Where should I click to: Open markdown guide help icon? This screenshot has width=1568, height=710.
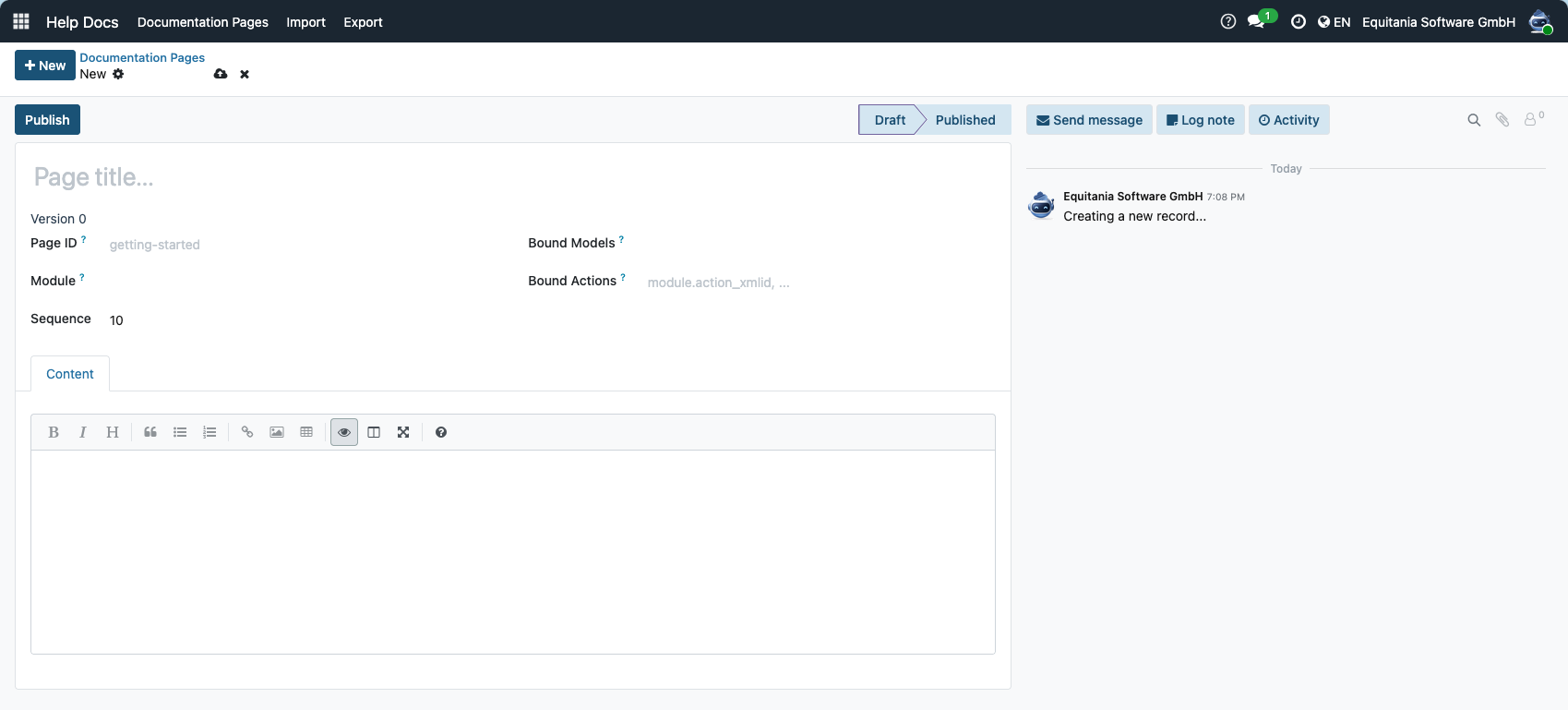click(441, 432)
